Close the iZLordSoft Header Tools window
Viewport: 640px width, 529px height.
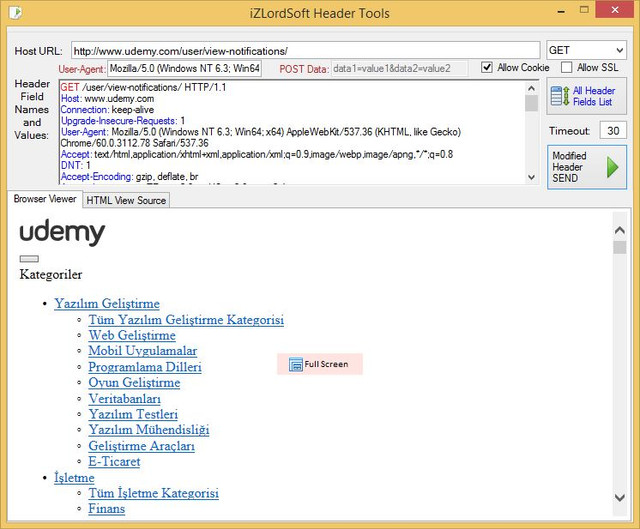tap(615, 10)
